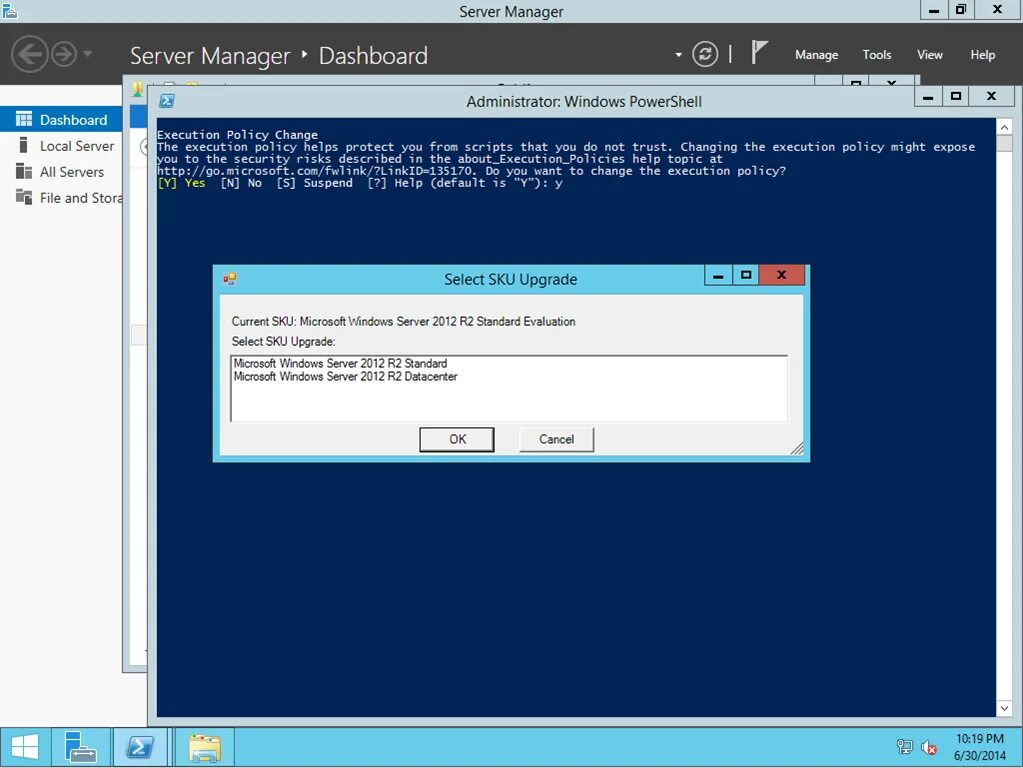
Task: Open the notifications flag icon
Action: [x=758, y=52]
